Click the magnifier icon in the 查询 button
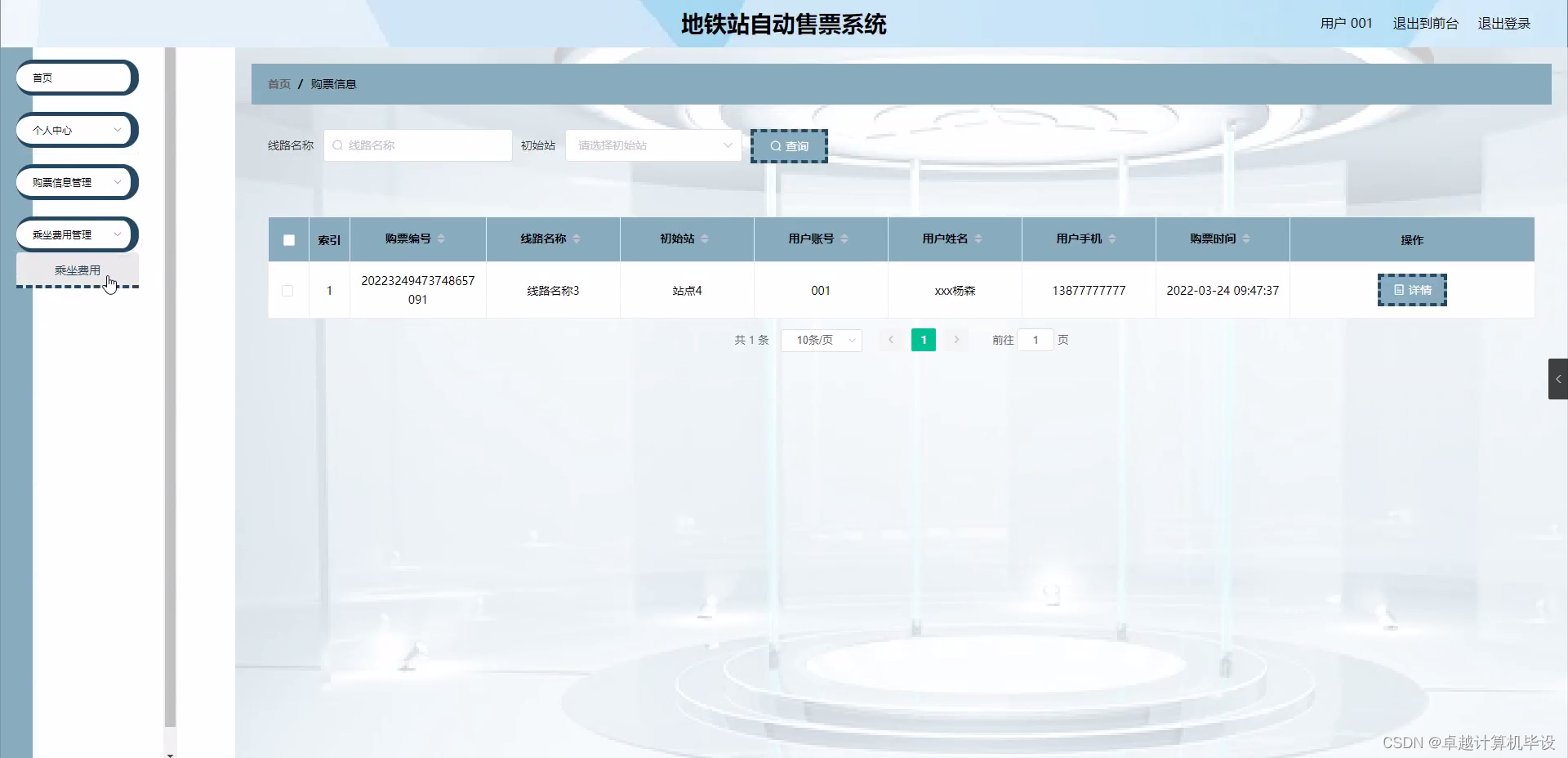This screenshot has height=758, width=1568. (777, 145)
